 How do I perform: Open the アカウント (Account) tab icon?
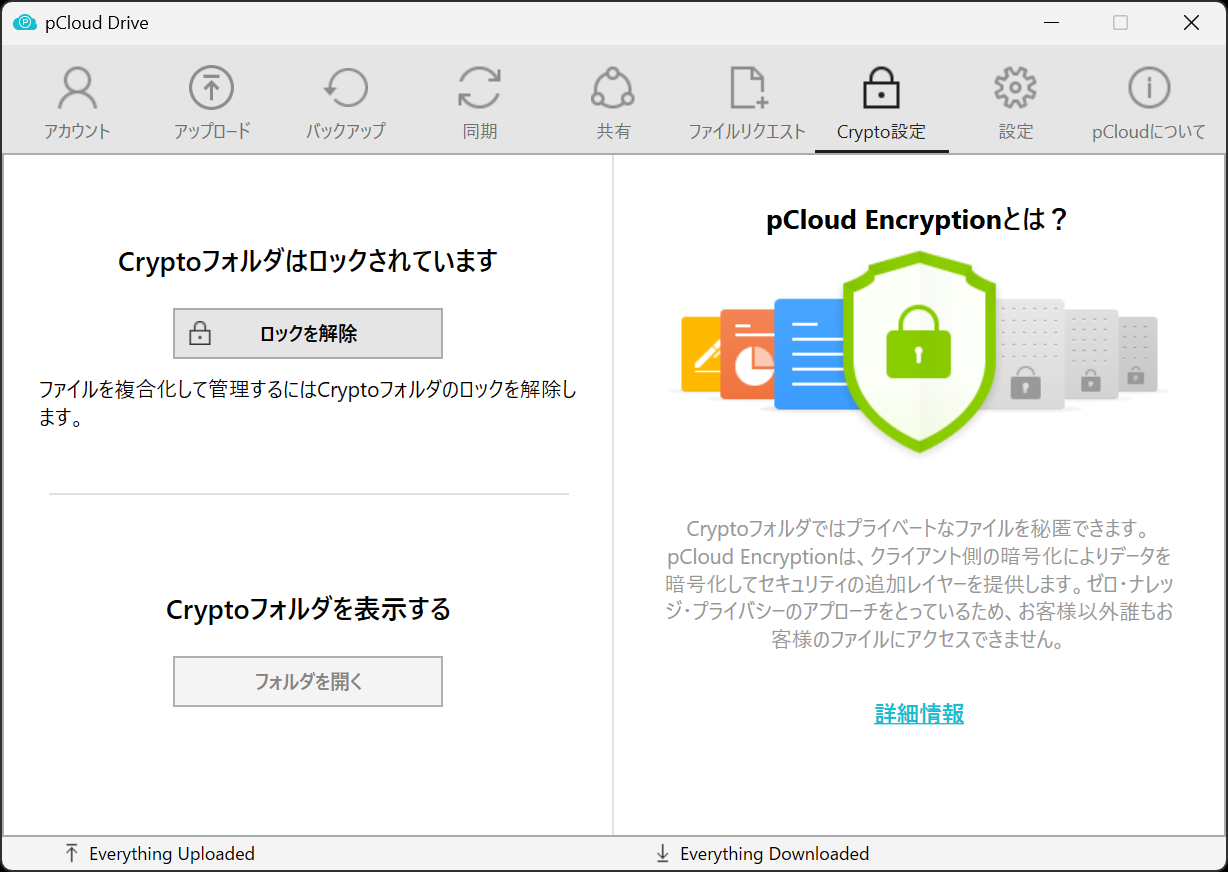[77, 89]
